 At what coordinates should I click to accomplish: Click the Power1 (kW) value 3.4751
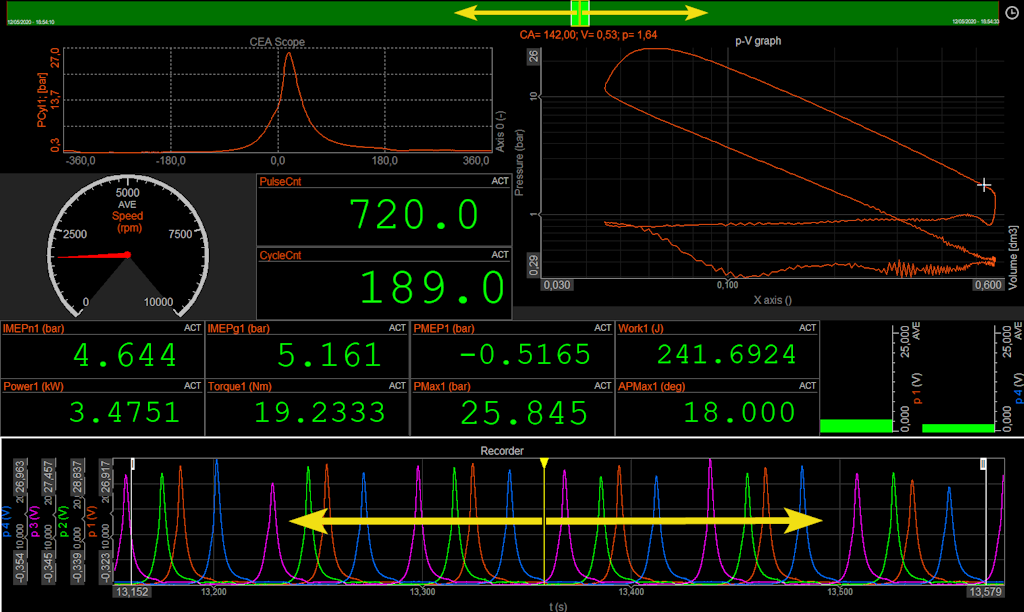124,413
